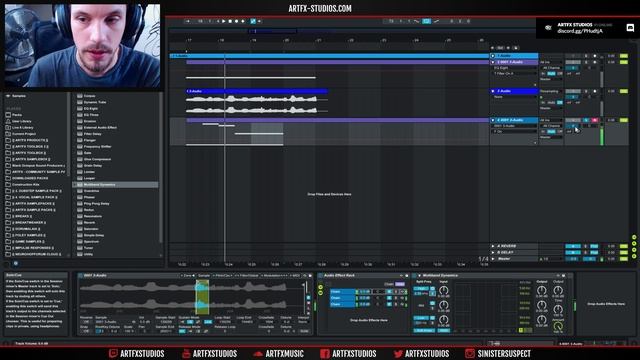The width and height of the screenshot is (640, 360).
Task: Select the first Chain in the rack
Action: (x=342, y=291)
